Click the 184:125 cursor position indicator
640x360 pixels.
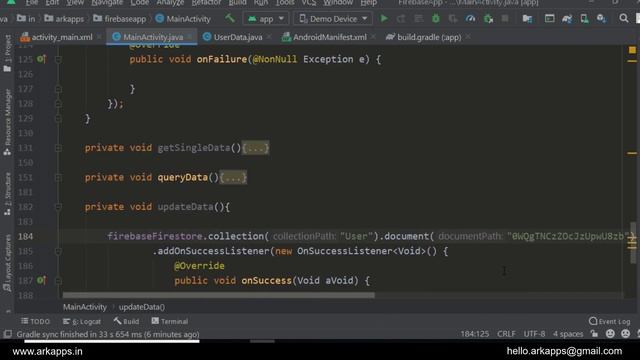tap(475, 334)
